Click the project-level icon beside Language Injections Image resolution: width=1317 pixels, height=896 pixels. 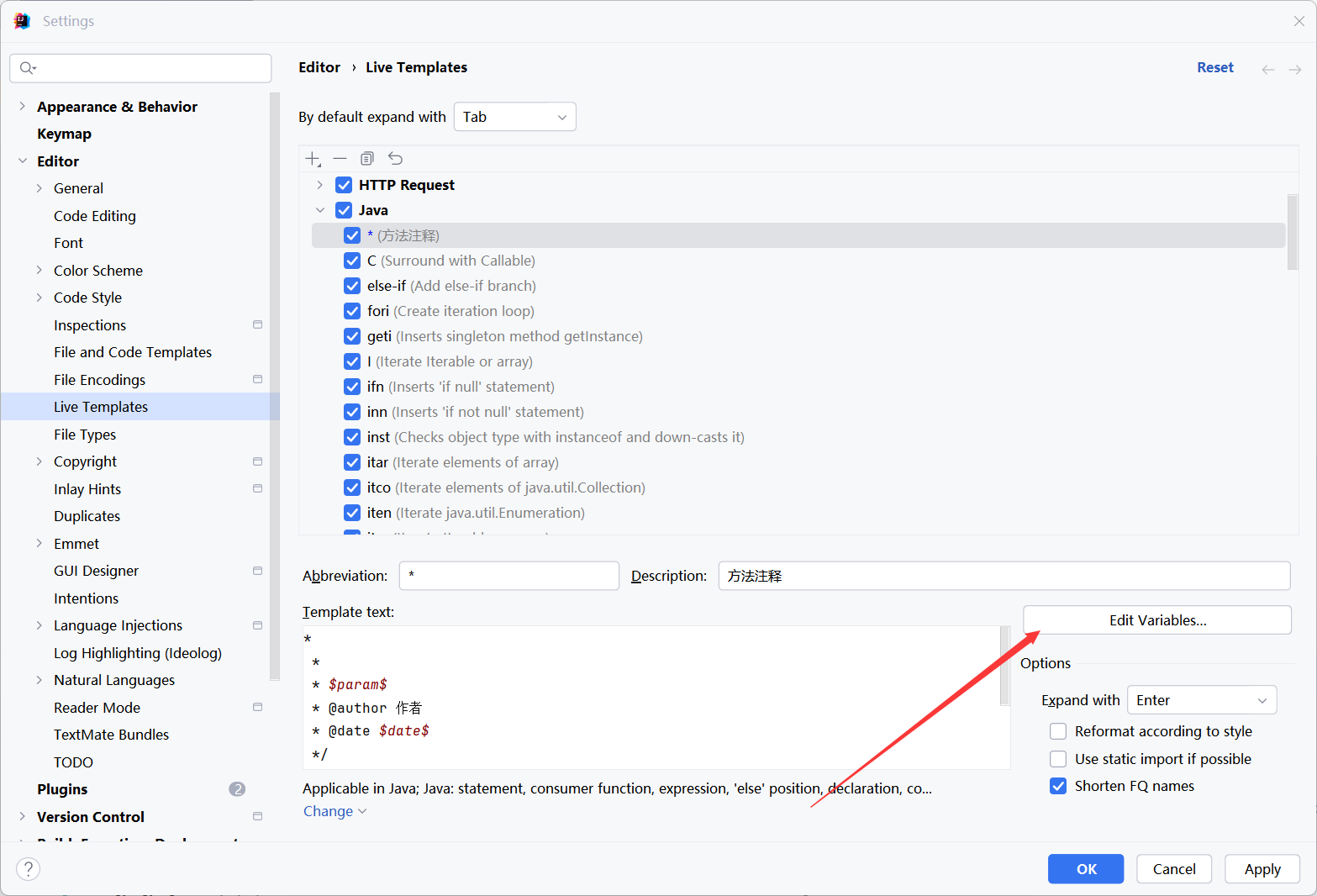tap(257, 625)
